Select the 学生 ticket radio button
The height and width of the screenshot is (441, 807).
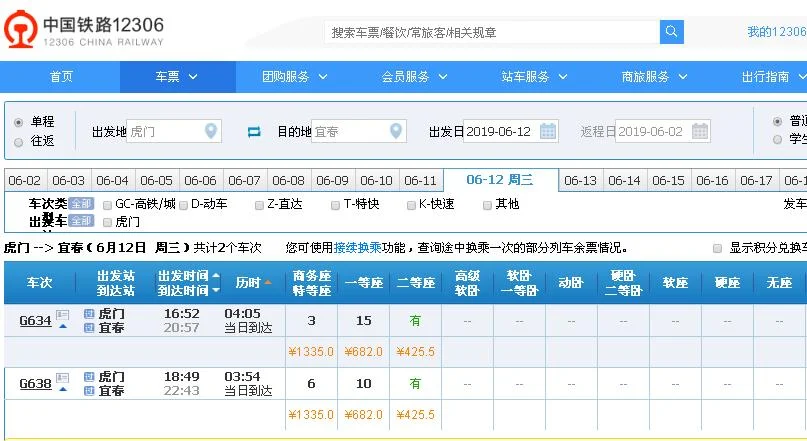[x=777, y=139]
